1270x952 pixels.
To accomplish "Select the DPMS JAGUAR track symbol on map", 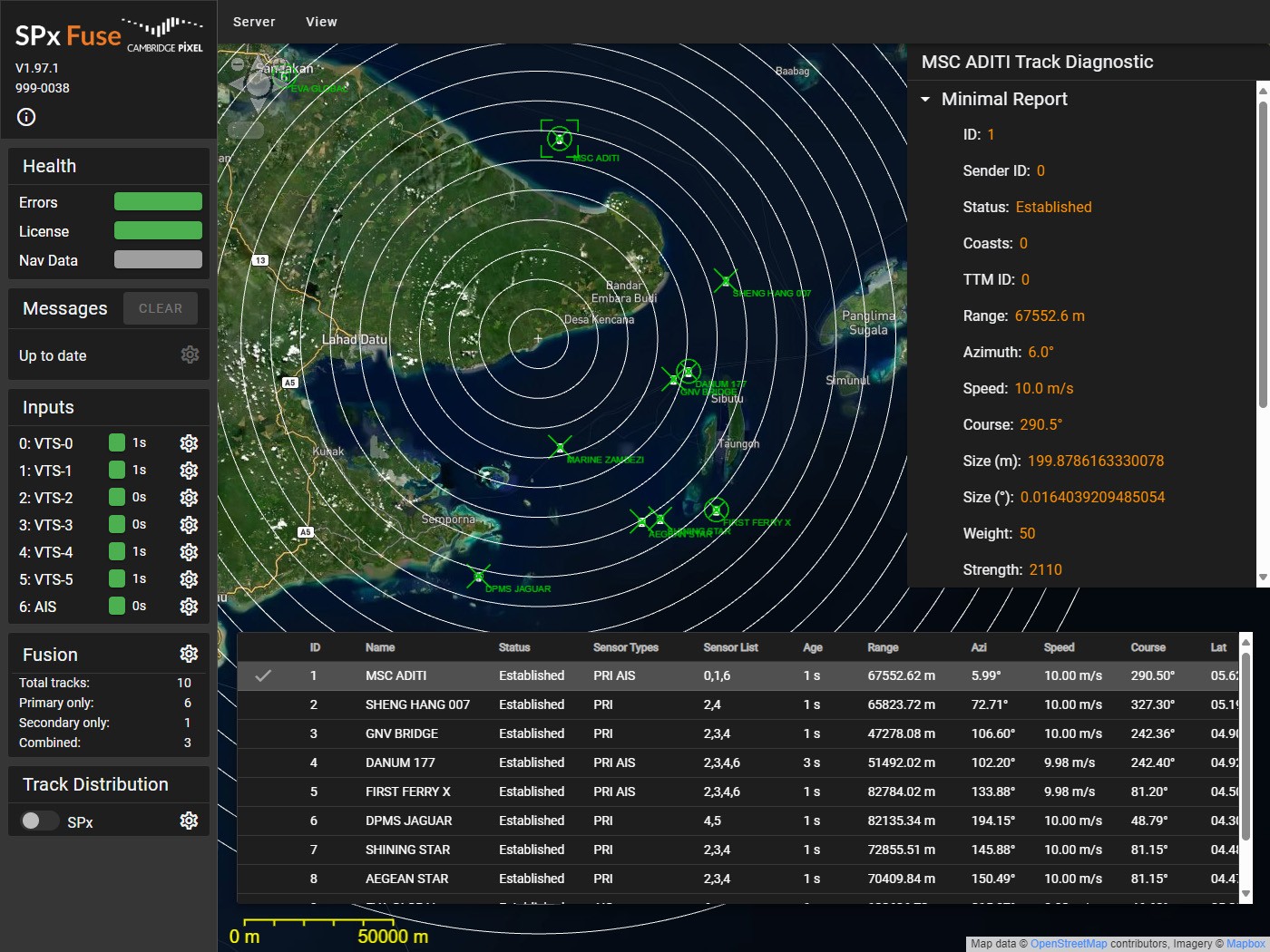I will point(478,575).
